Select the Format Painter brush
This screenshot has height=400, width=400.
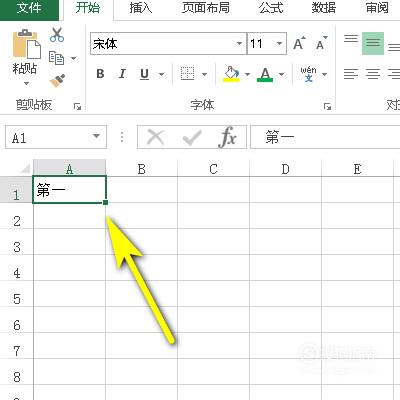[x=57, y=81]
